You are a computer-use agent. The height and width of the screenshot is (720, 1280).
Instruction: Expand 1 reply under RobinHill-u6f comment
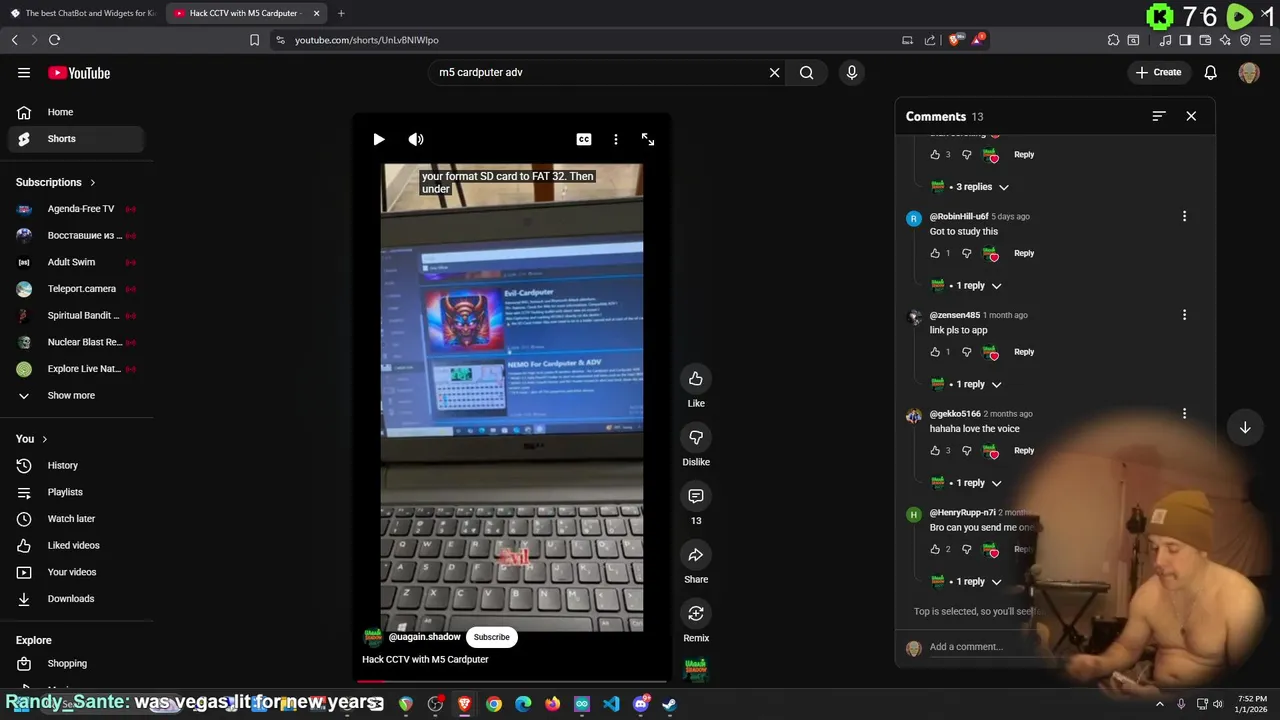[x=967, y=285]
